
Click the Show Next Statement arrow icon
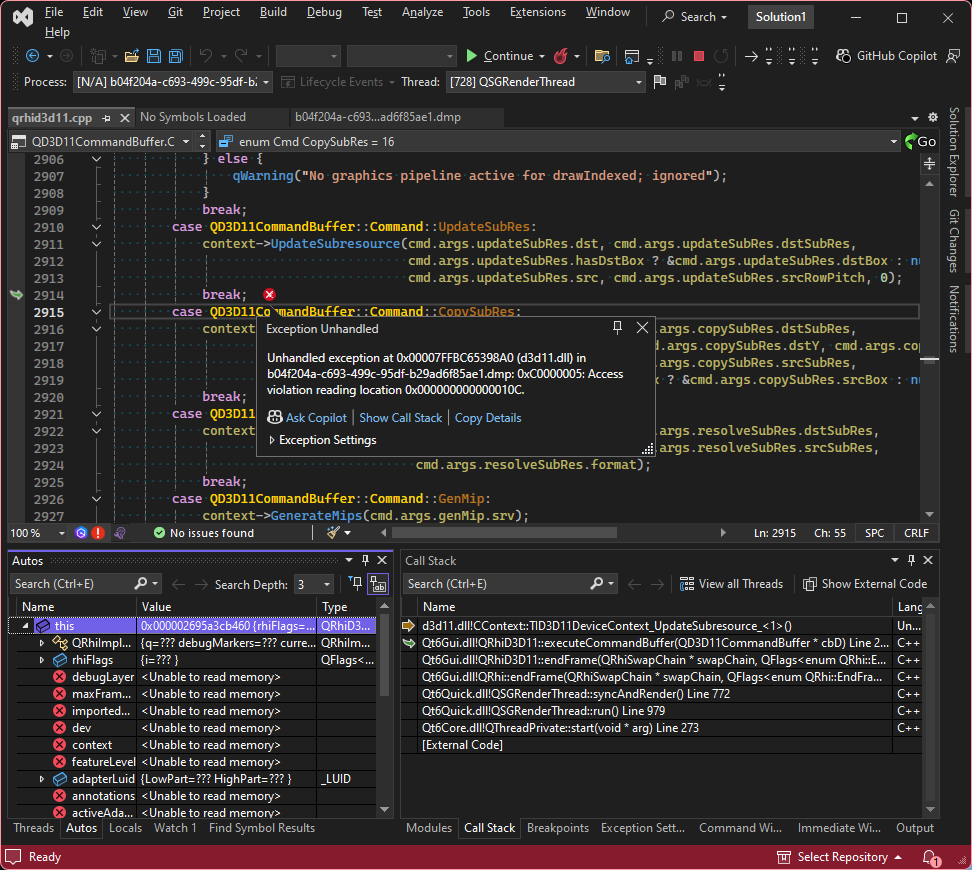751,56
